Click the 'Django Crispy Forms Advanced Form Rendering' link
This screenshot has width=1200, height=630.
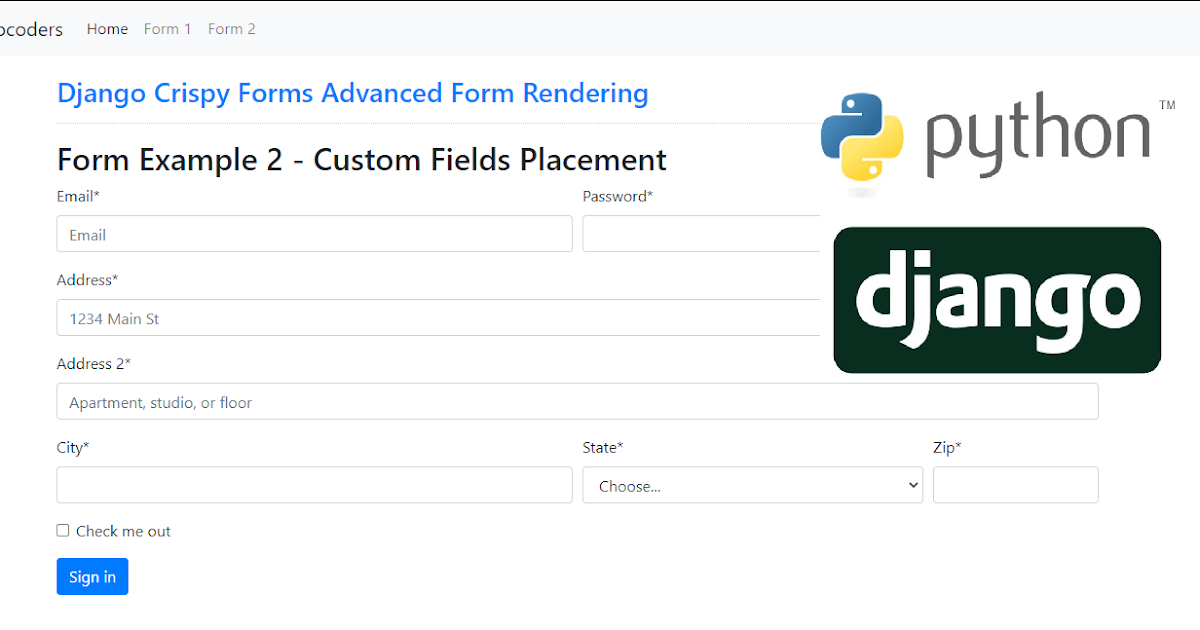click(352, 93)
